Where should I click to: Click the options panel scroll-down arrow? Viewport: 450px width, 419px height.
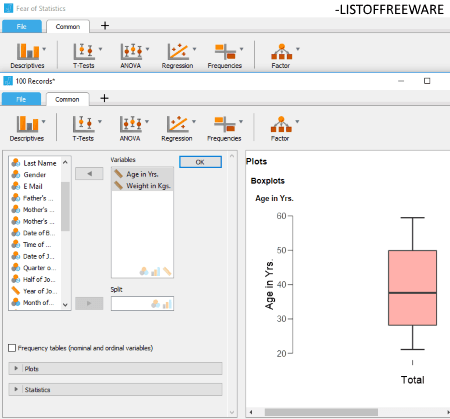[x=232, y=412]
